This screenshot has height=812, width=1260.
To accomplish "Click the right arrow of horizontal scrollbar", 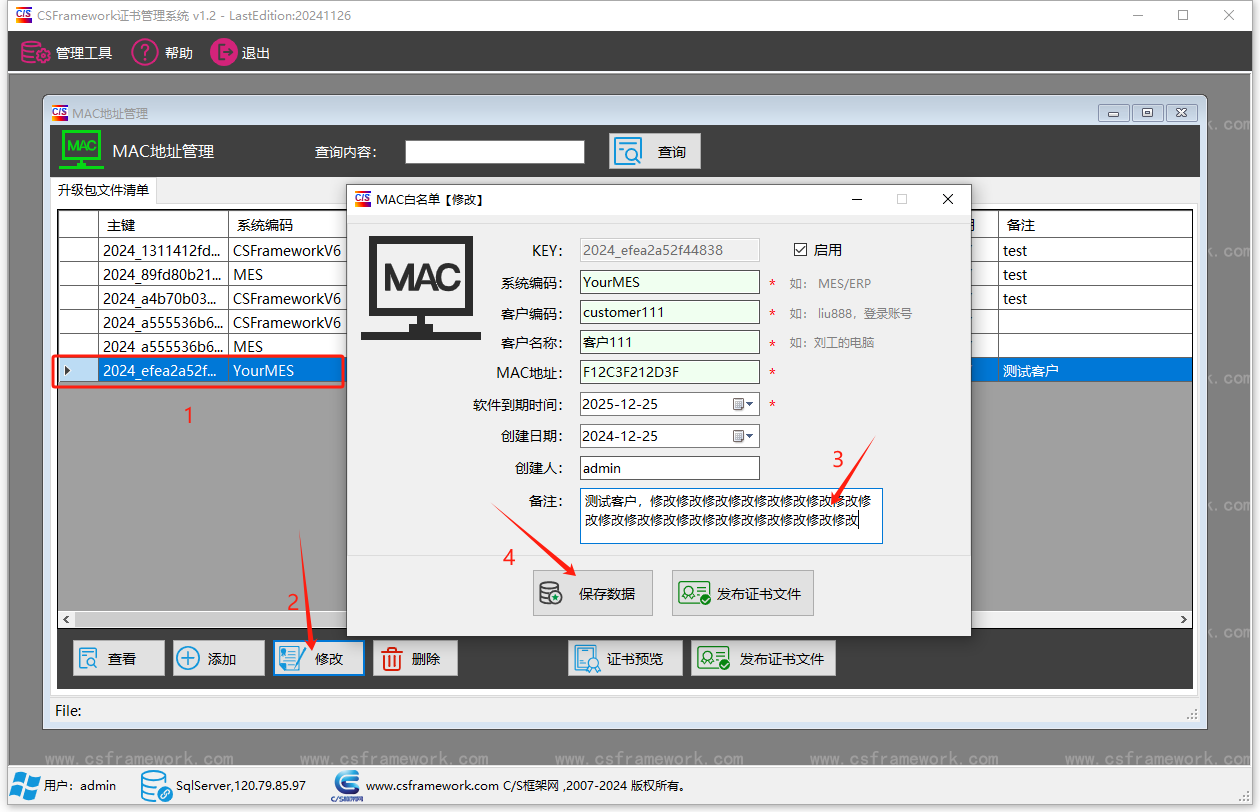I will (1184, 620).
